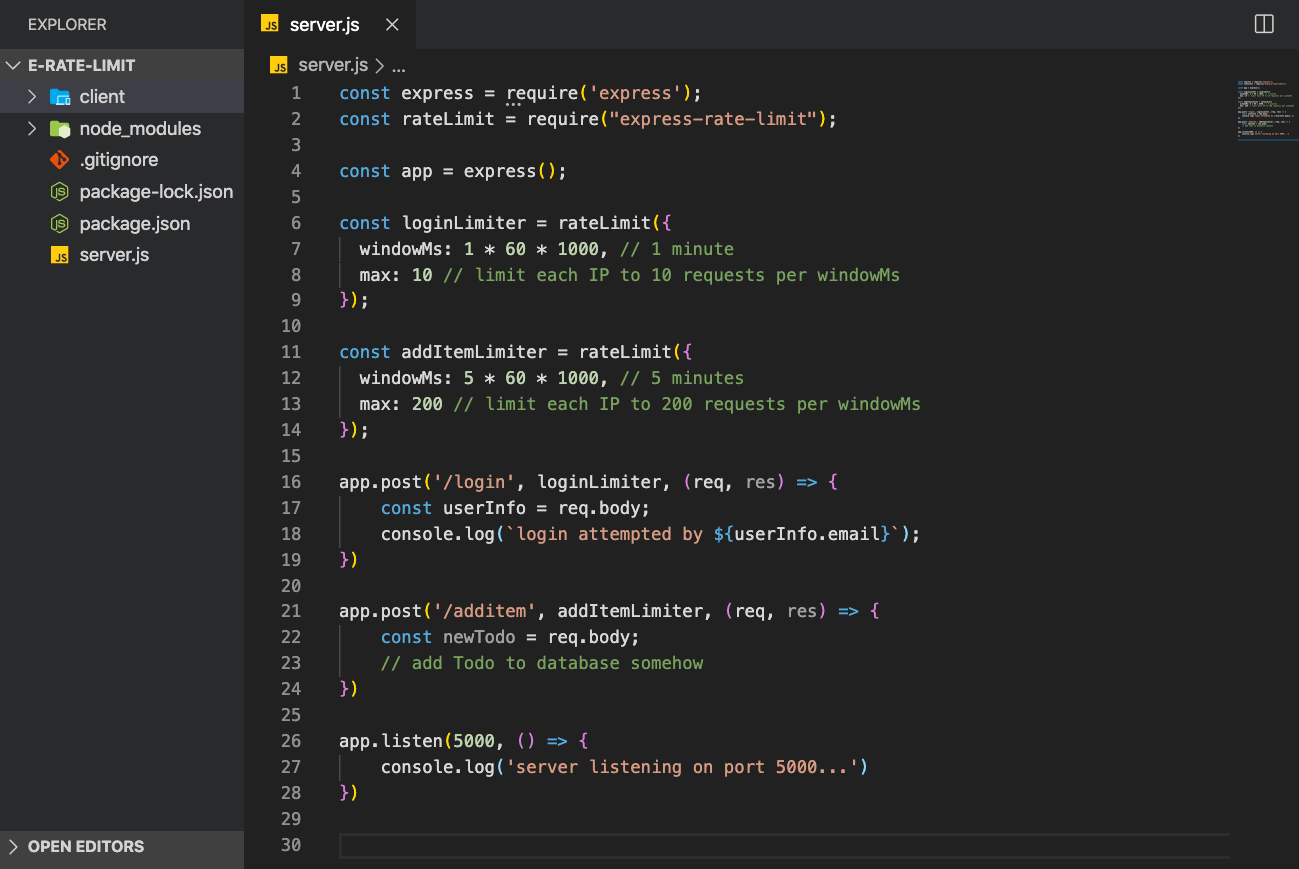Select server.js in the breadcrumb
The image size is (1299, 869).
coord(333,66)
